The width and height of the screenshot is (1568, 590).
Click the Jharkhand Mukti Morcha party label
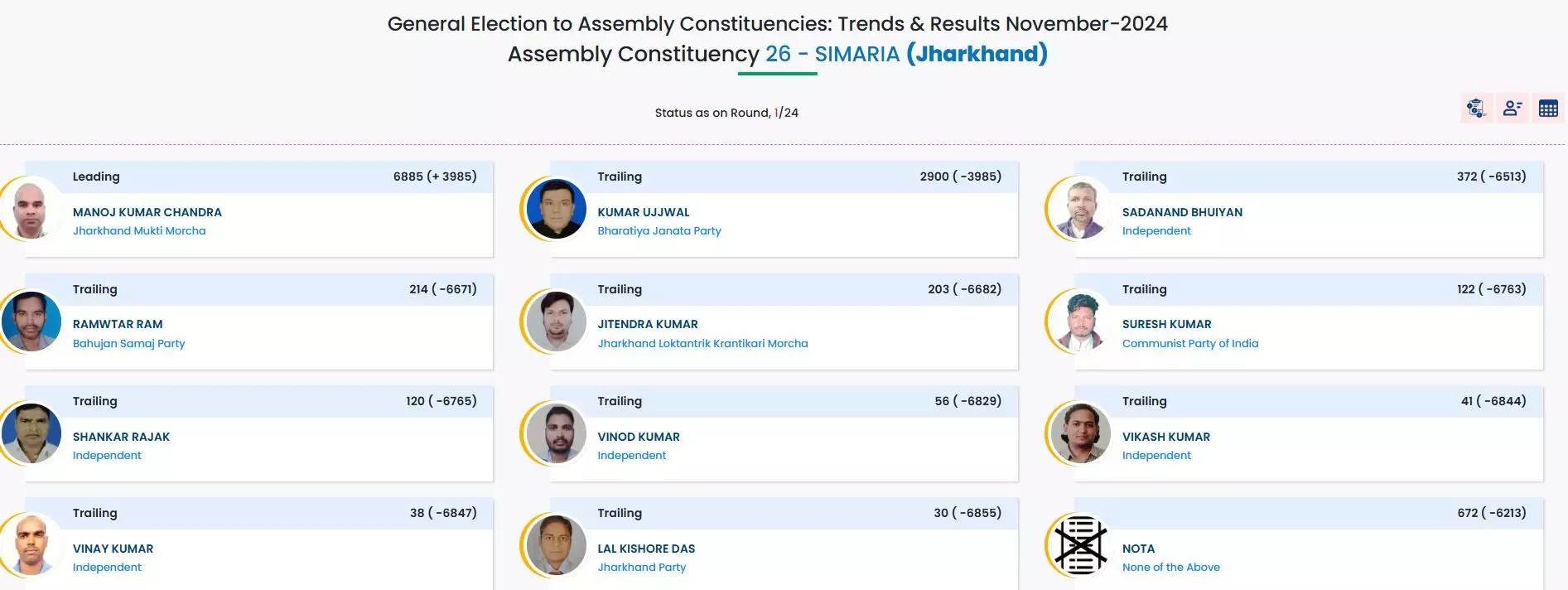139,231
